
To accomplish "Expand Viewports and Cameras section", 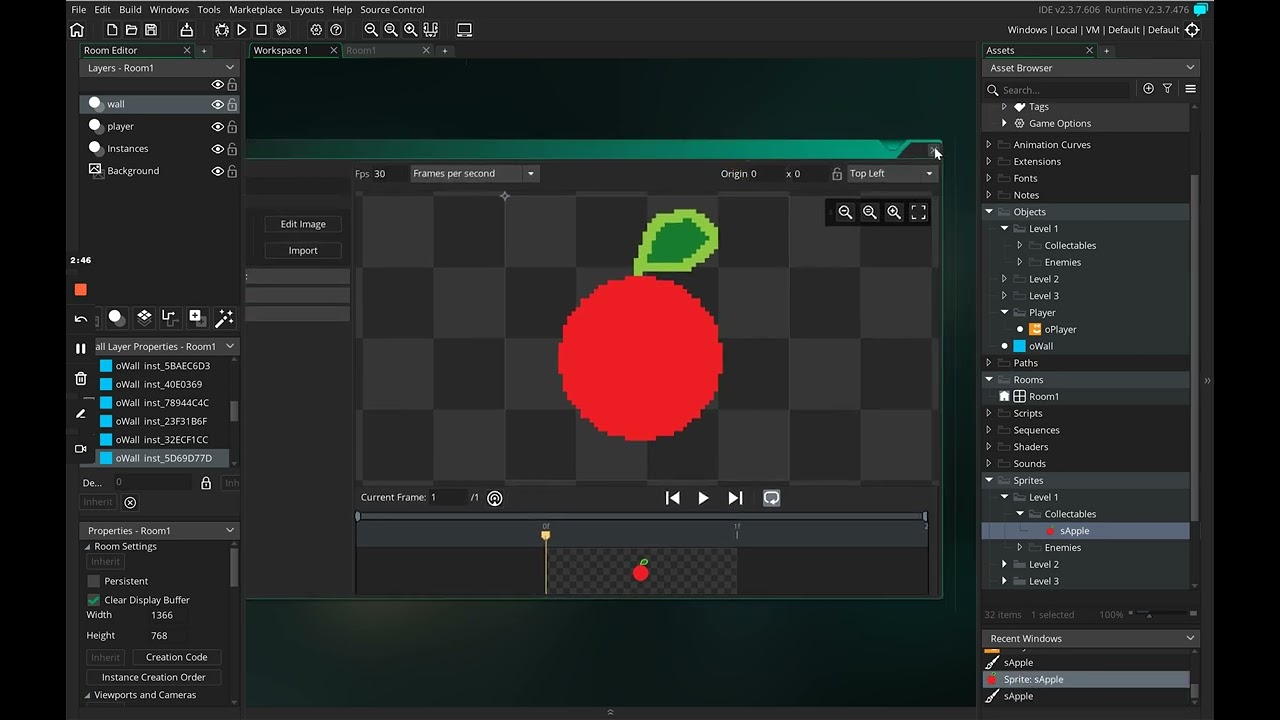I will pyautogui.click(x=87, y=695).
